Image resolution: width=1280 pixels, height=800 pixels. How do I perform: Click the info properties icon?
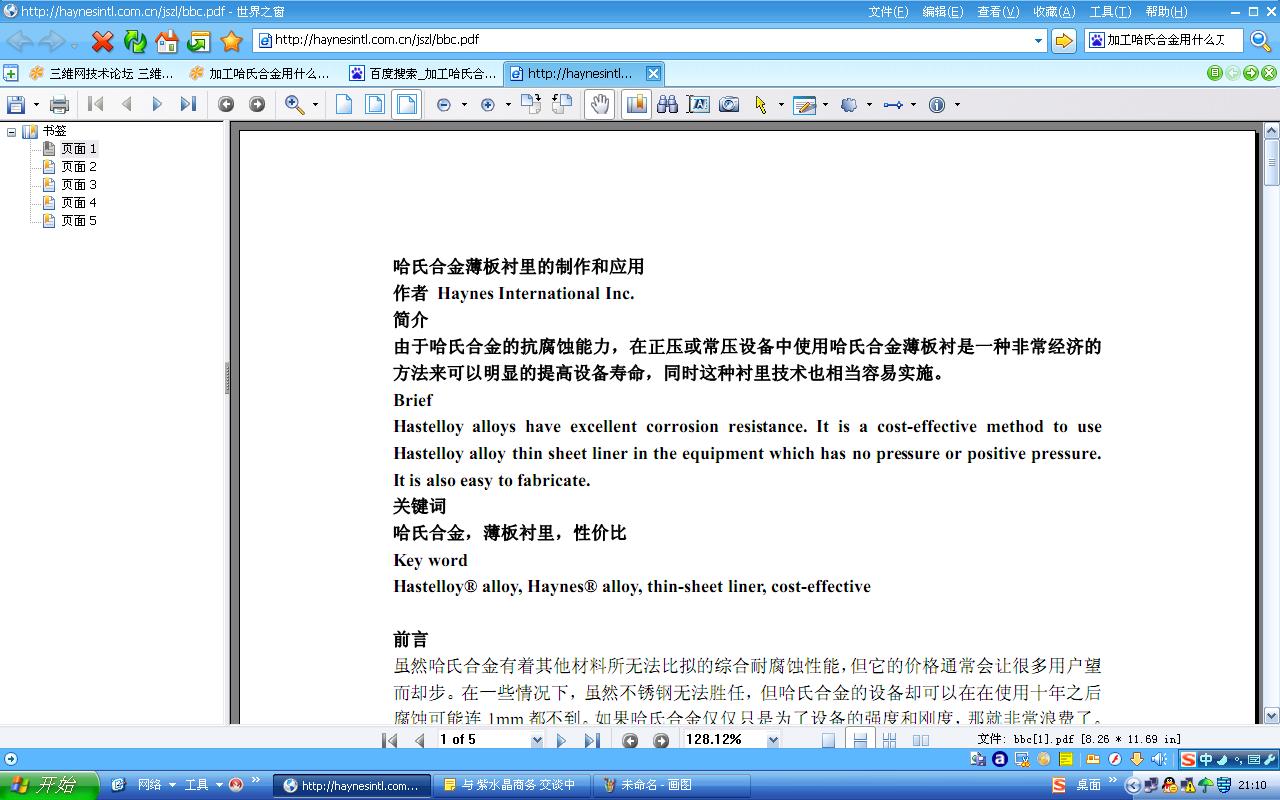pos(937,104)
